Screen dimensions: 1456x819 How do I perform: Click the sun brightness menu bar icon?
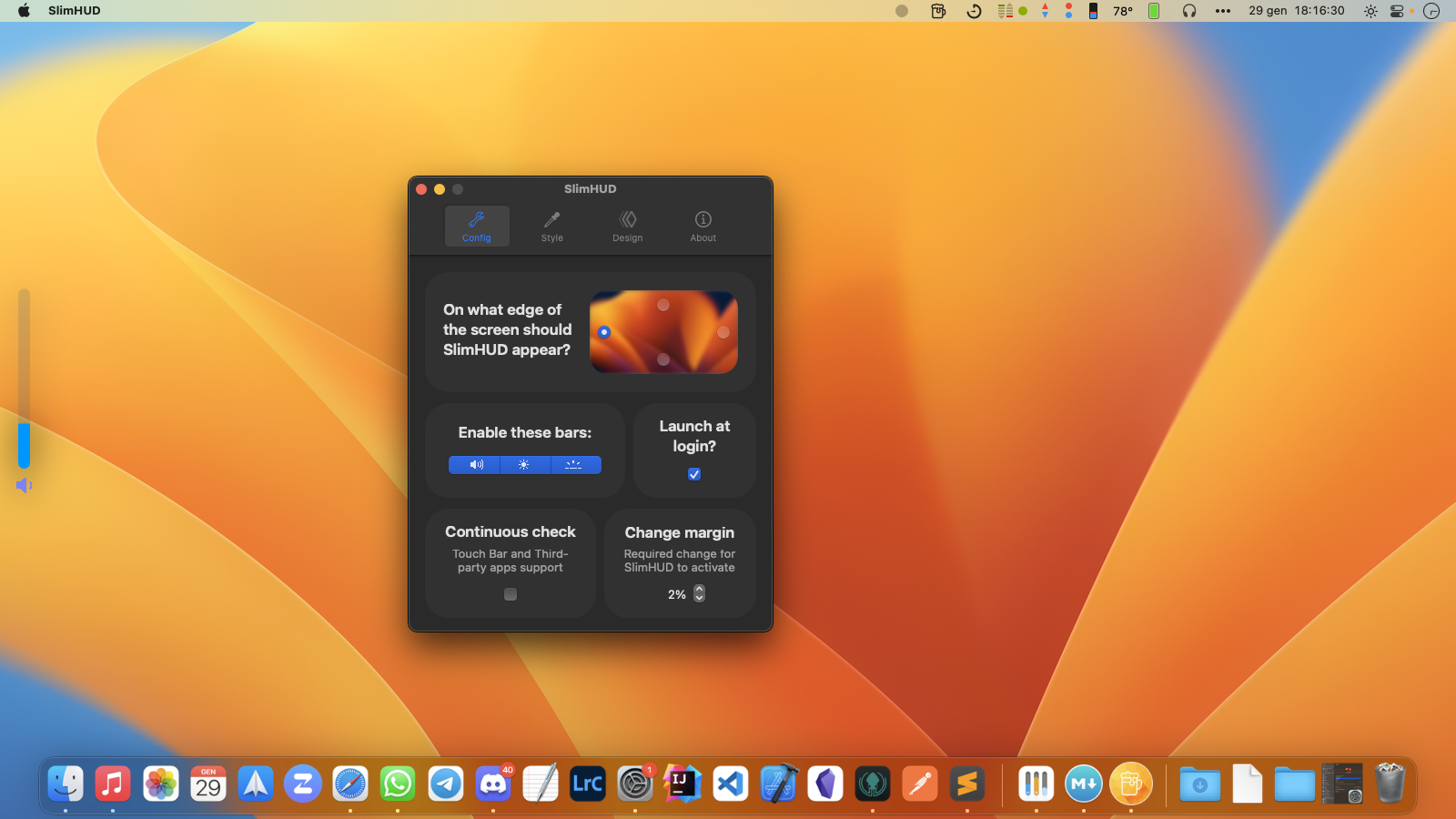[1370, 11]
